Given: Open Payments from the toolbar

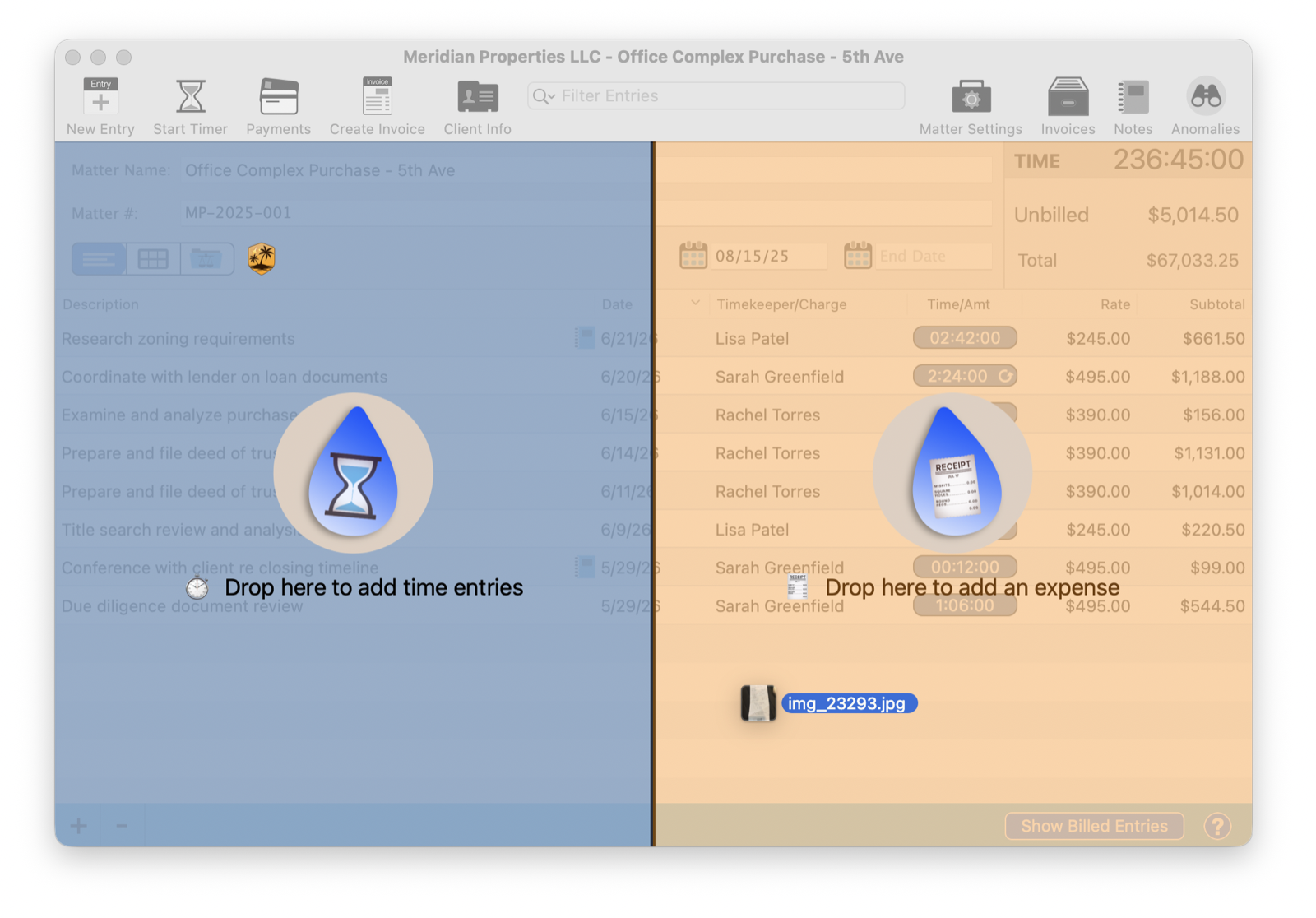Looking at the screenshot, I should [x=279, y=96].
